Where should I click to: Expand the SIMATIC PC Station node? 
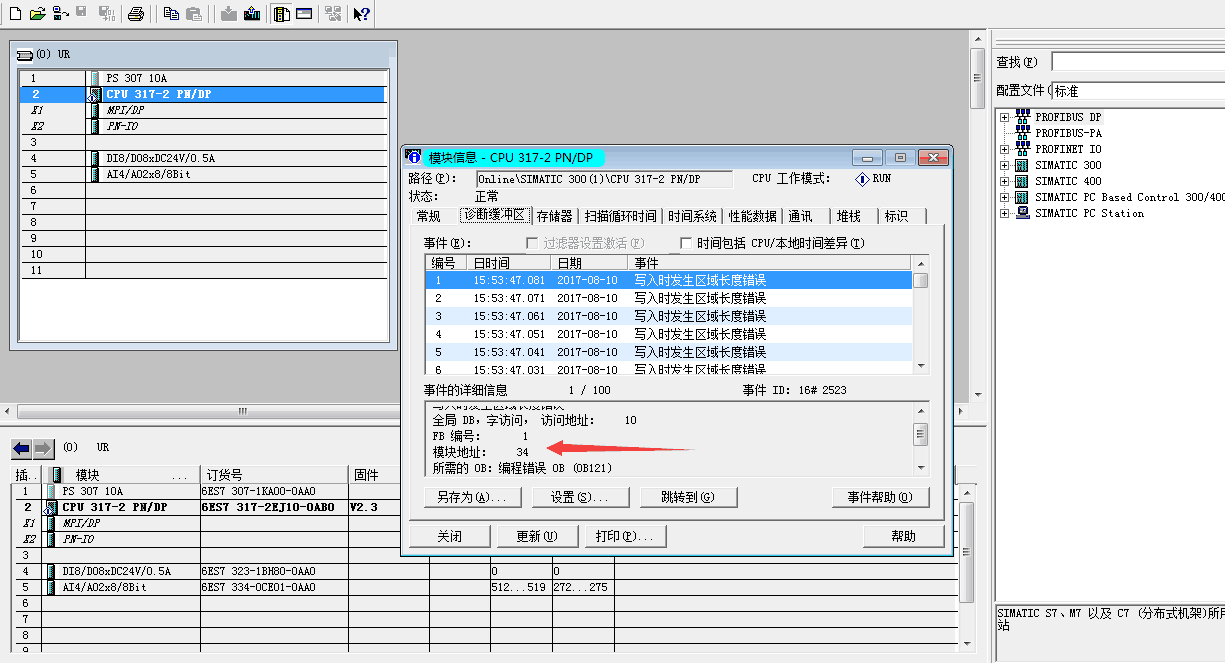tap(1004, 213)
